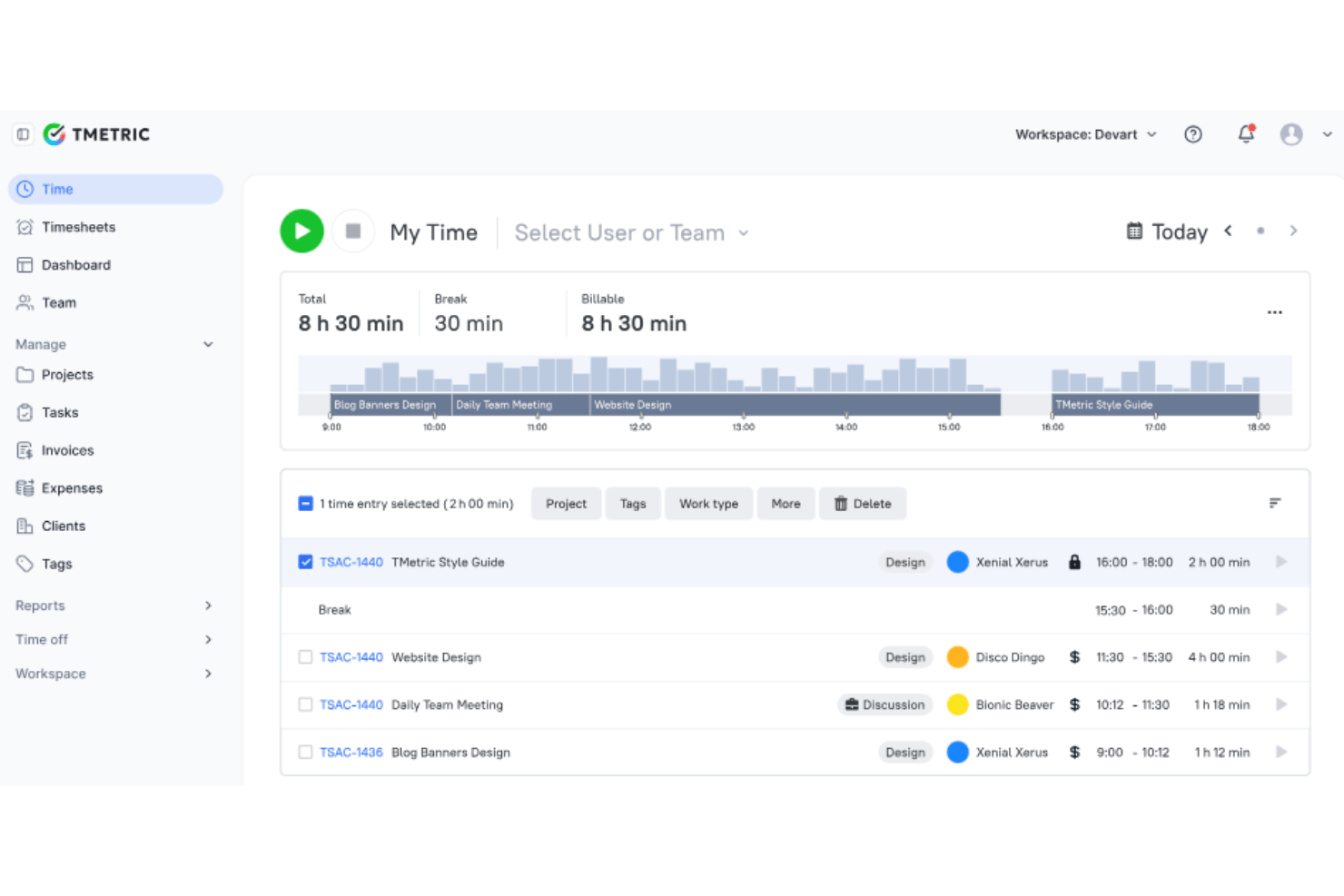Expand the Reports sidebar section
Viewport: 1344px width, 896px height.
coord(114,606)
